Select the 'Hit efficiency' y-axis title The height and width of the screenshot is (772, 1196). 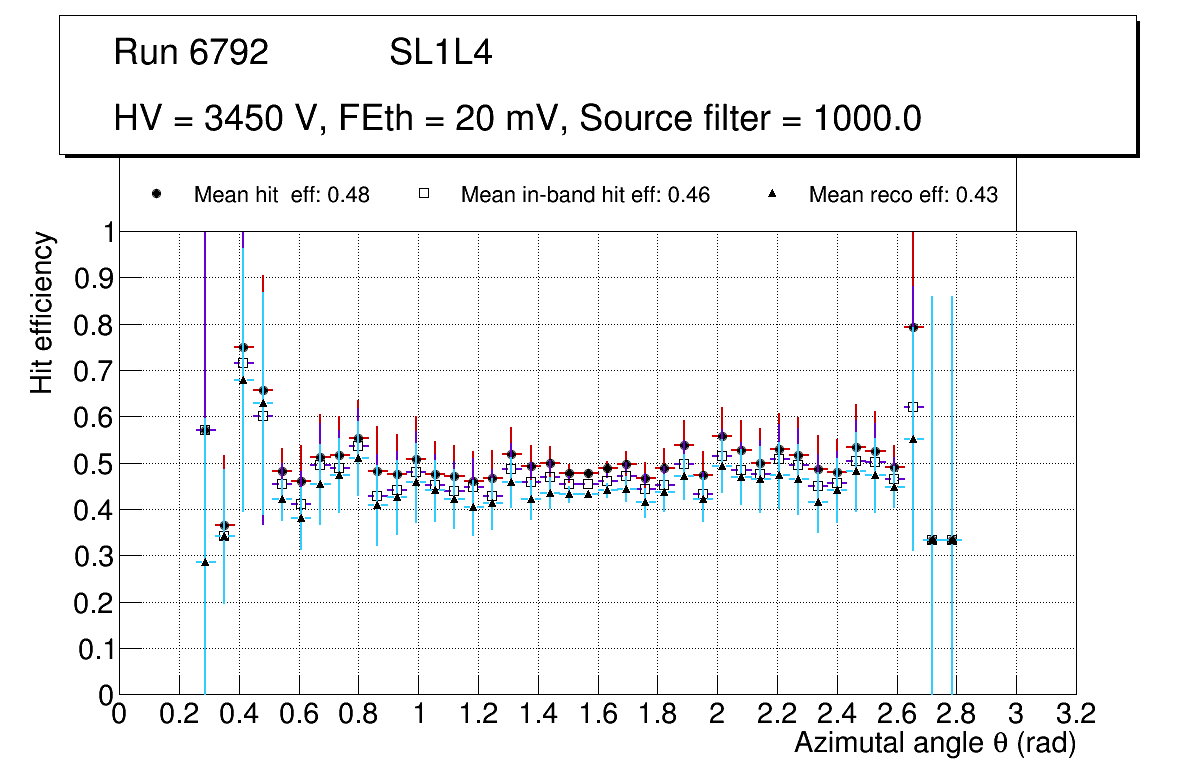(41, 312)
